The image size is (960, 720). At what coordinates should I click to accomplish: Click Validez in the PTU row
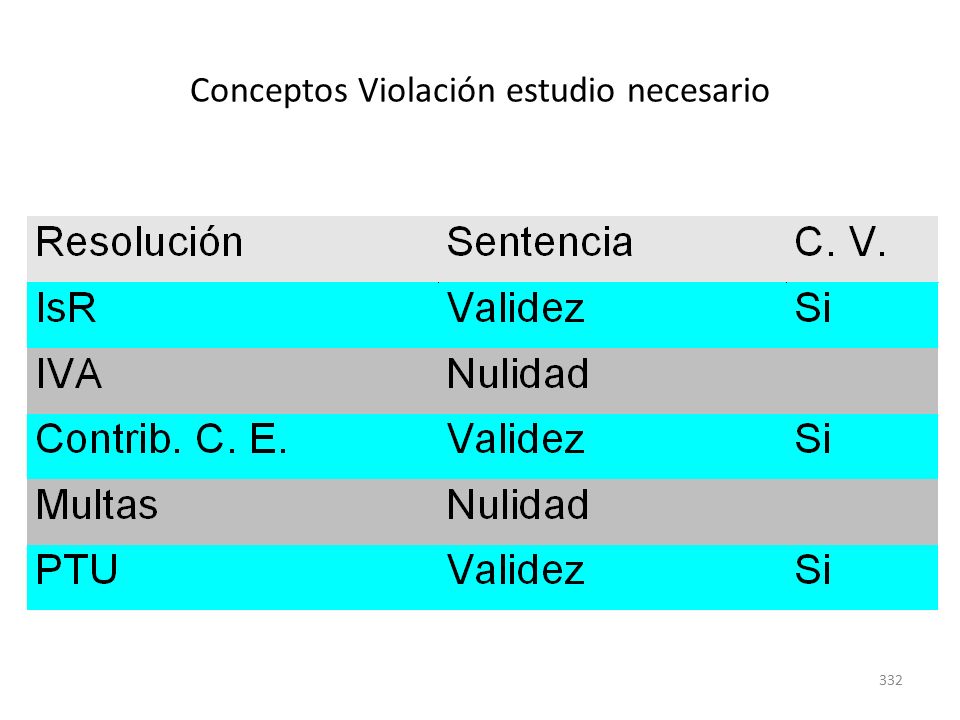pyautogui.click(x=516, y=570)
